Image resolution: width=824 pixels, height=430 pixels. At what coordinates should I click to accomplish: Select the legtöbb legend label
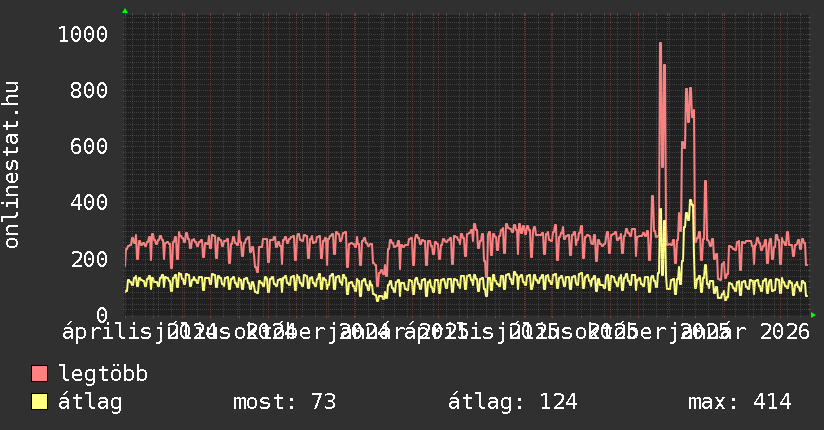[103, 375]
